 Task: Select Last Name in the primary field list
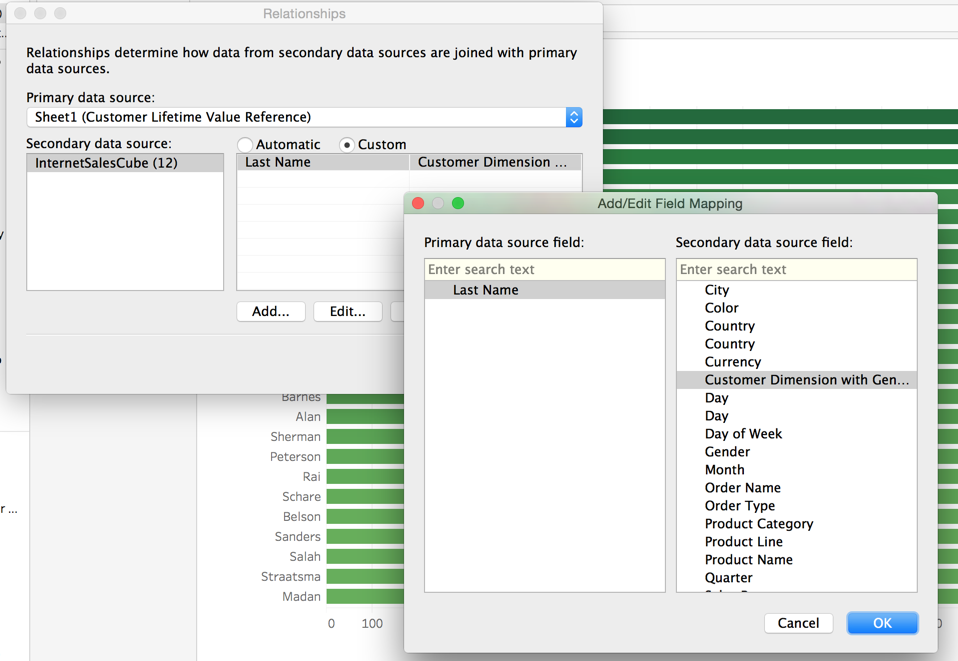pos(544,290)
